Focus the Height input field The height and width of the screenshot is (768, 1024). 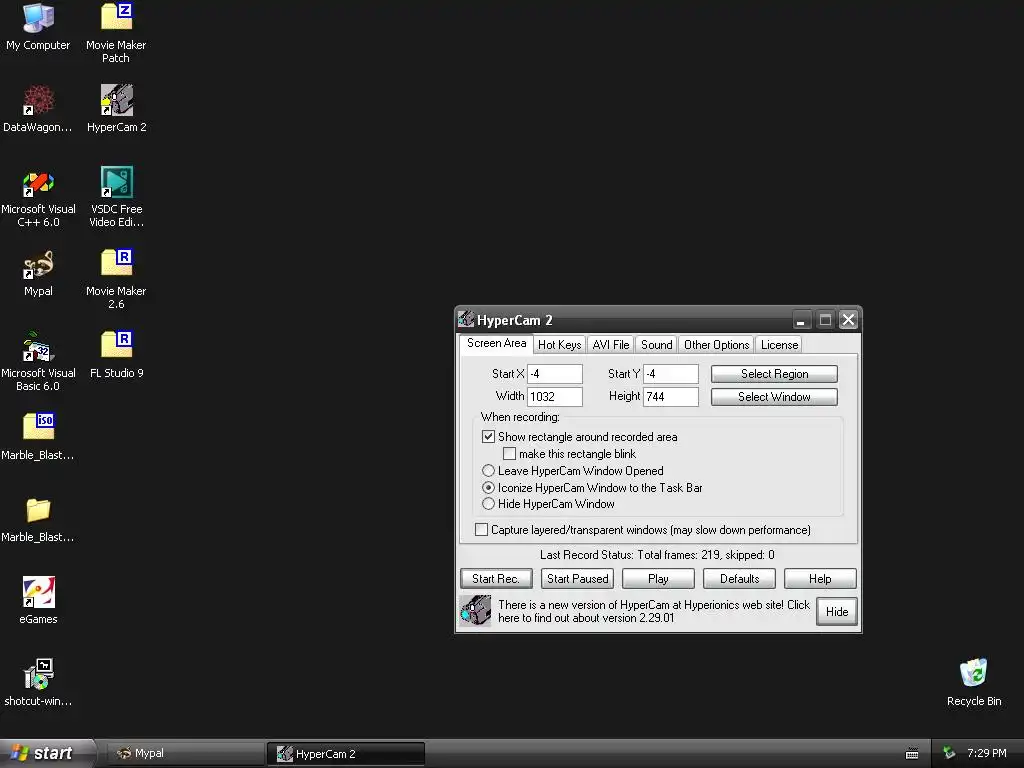click(x=671, y=396)
